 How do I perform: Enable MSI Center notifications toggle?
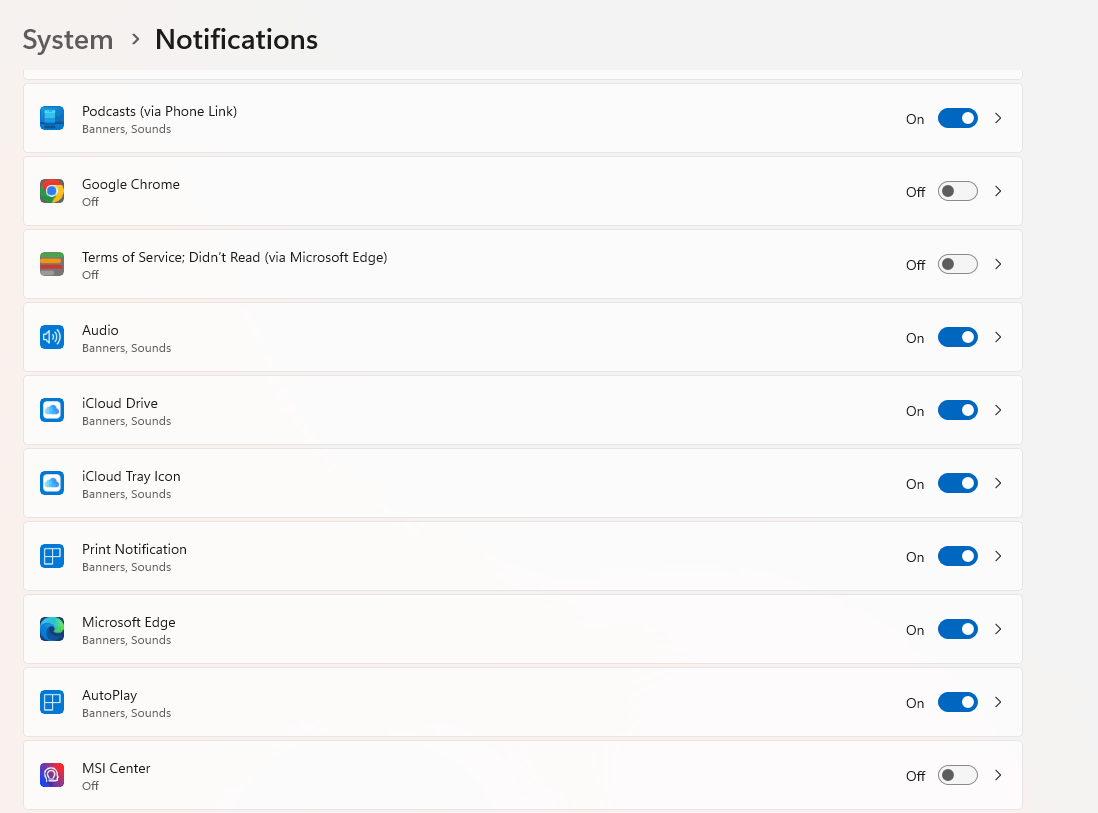click(x=957, y=775)
